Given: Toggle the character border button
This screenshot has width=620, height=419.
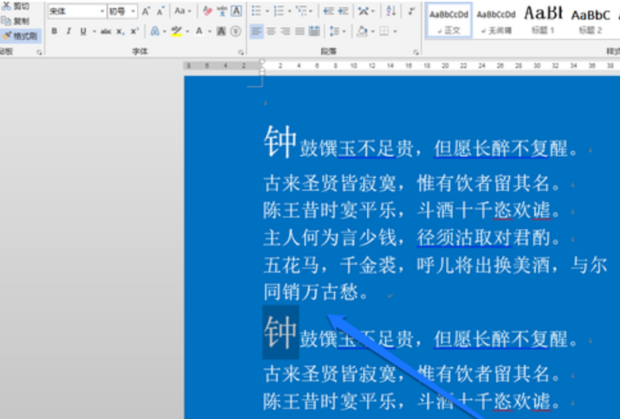Looking at the screenshot, I should click(236, 11).
